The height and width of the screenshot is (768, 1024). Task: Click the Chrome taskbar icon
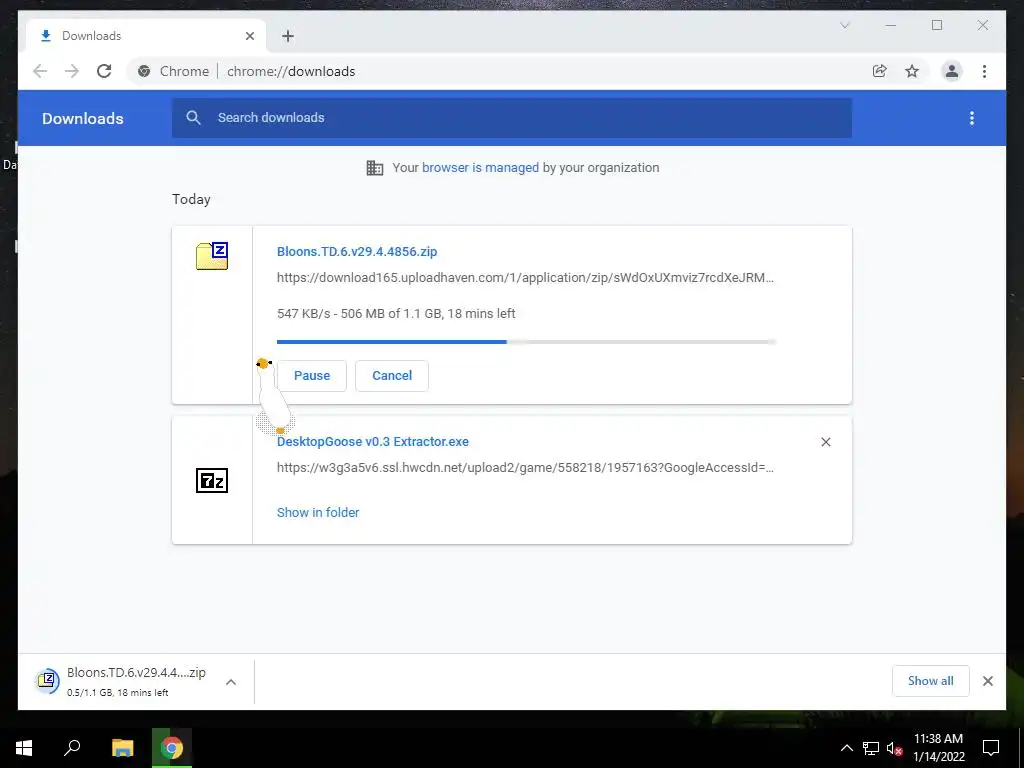[x=172, y=748]
